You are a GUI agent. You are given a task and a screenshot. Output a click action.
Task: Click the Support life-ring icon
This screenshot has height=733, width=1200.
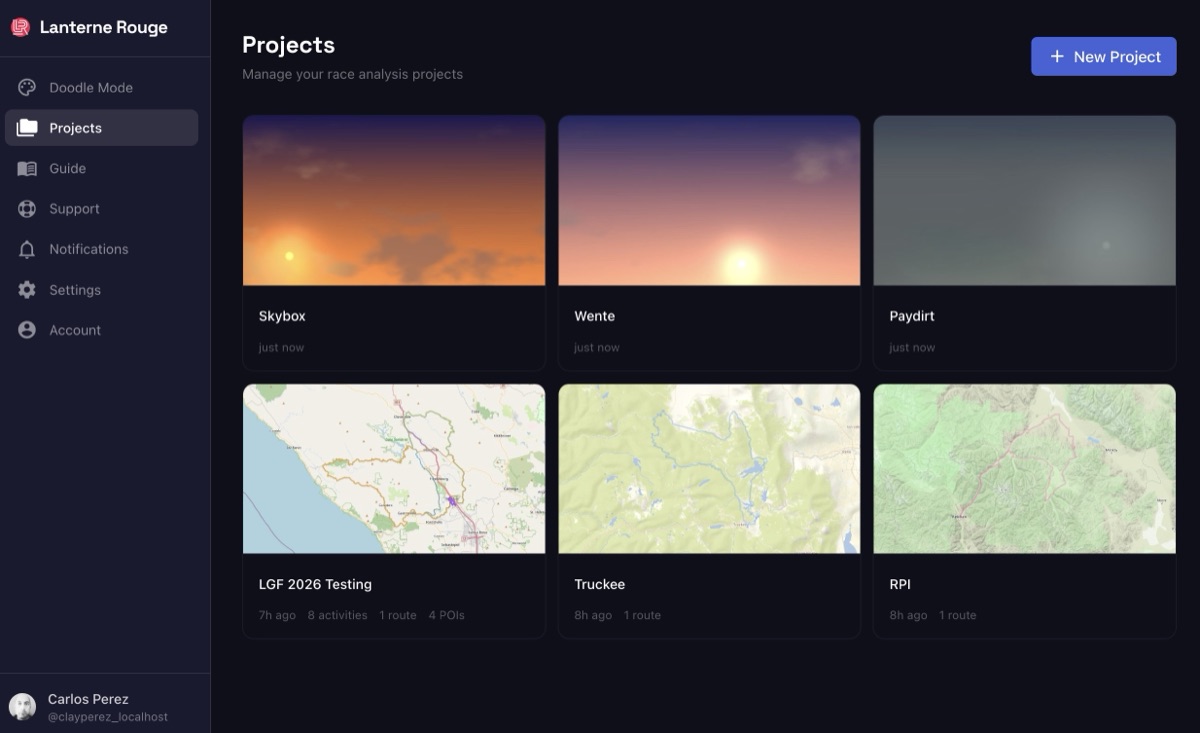point(27,208)
